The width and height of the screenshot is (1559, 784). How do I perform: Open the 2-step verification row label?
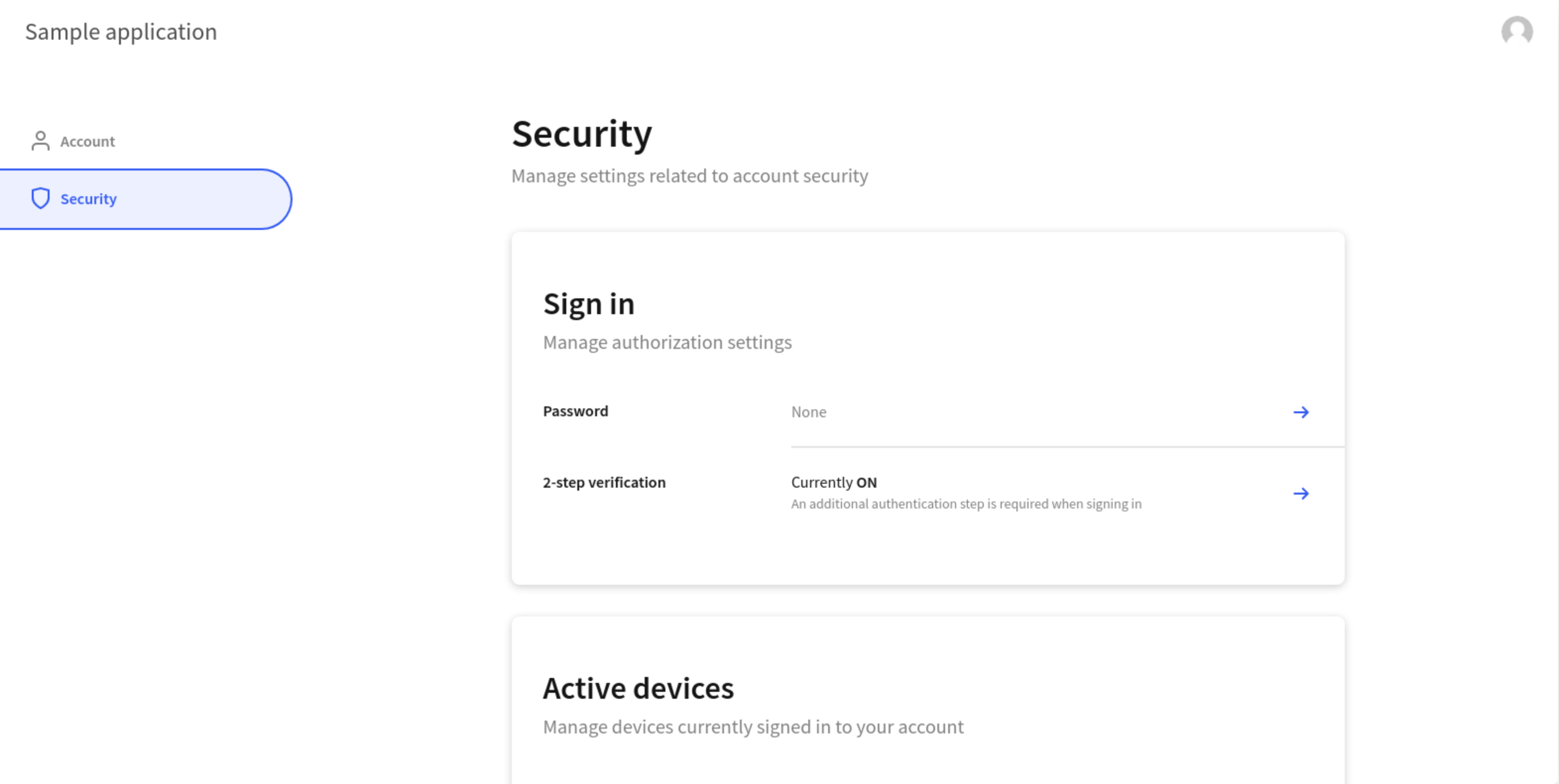(604, 482)
